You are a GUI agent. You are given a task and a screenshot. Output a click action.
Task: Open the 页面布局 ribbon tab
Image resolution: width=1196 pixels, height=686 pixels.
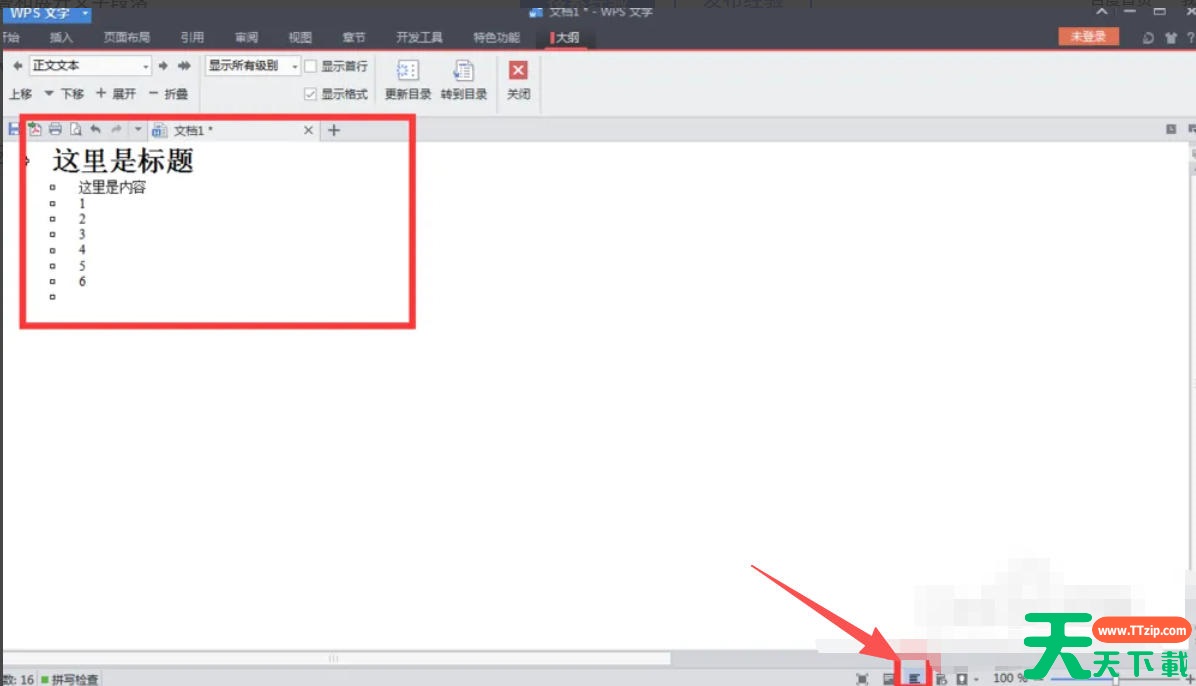click(x=126, y=38)
